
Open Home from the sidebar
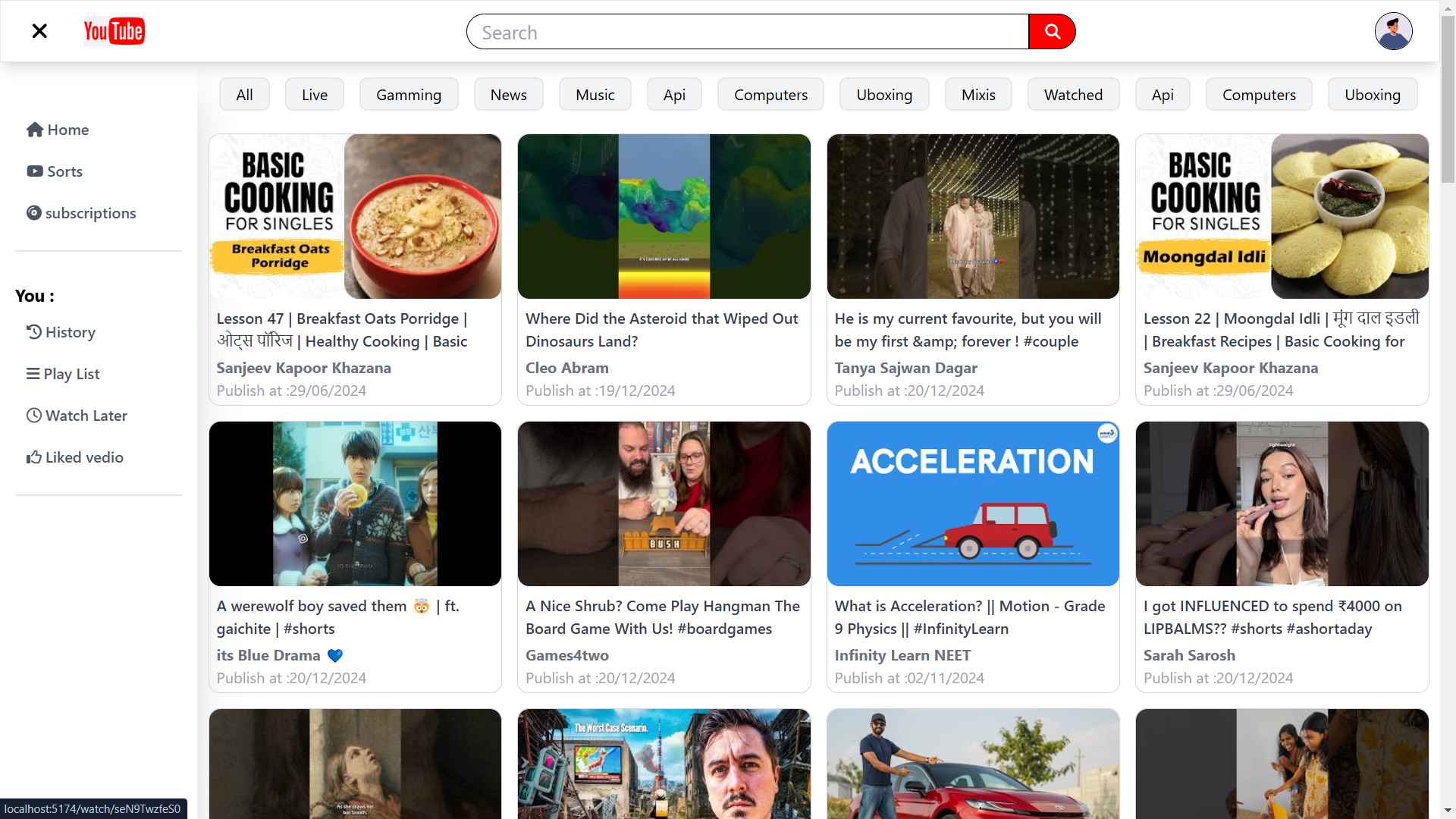[x=58, y=130]
